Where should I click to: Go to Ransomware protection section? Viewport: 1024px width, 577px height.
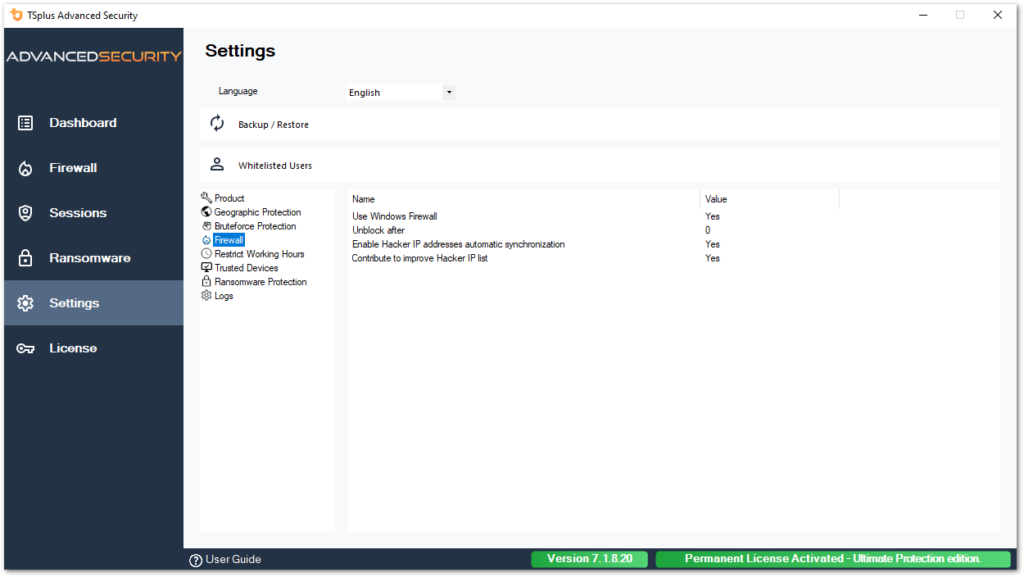pyautogui.click(x=86, y=257)
